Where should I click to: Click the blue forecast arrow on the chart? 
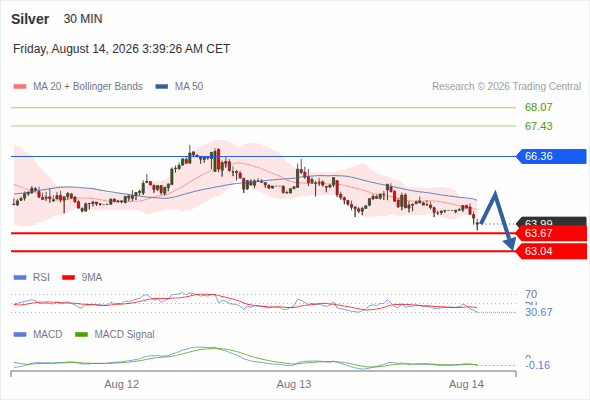(x=497, y=220)
